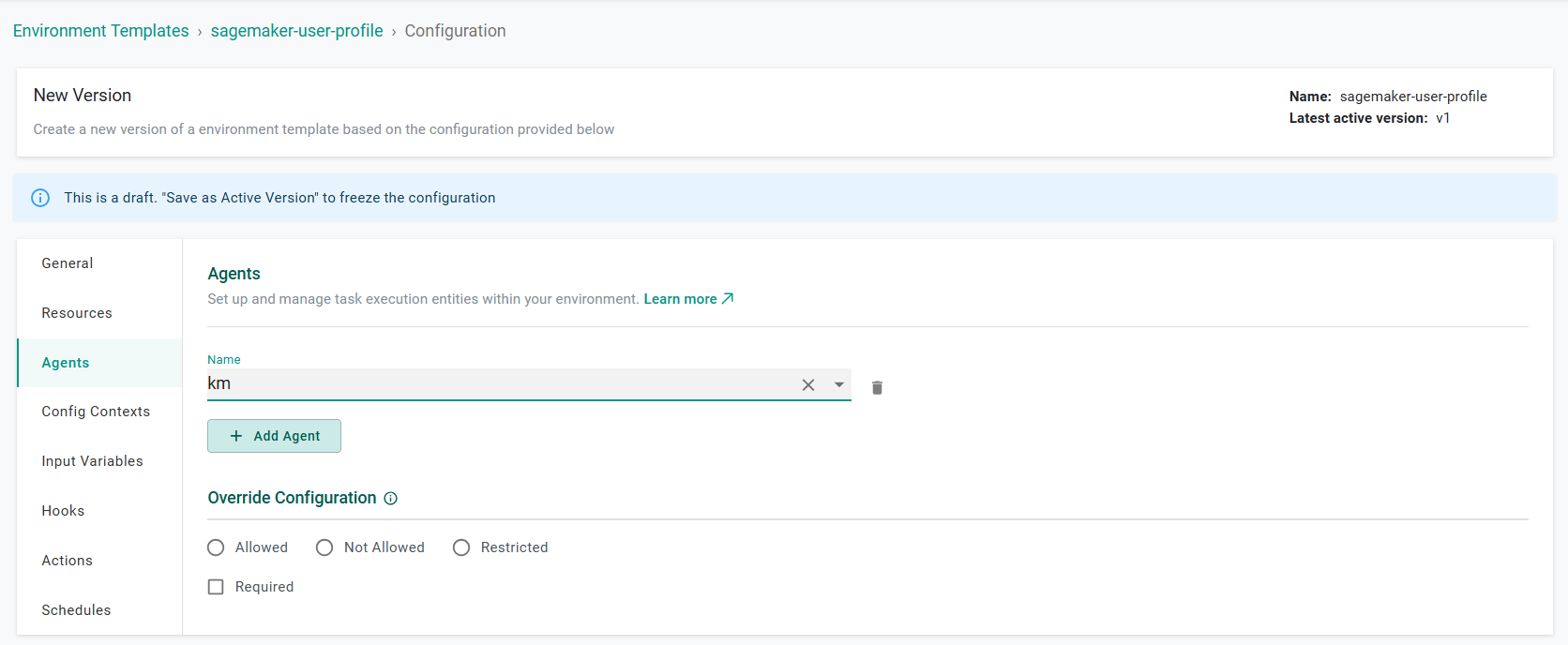Open the General section
Screen dimensions: 1568x645
(x=68, y=263)
